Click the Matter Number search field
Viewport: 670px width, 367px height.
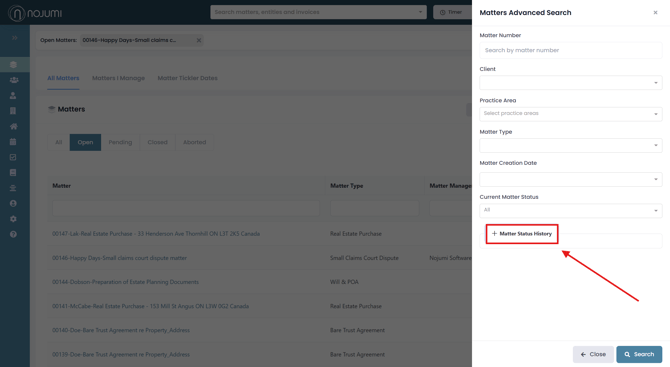[571, 50]
